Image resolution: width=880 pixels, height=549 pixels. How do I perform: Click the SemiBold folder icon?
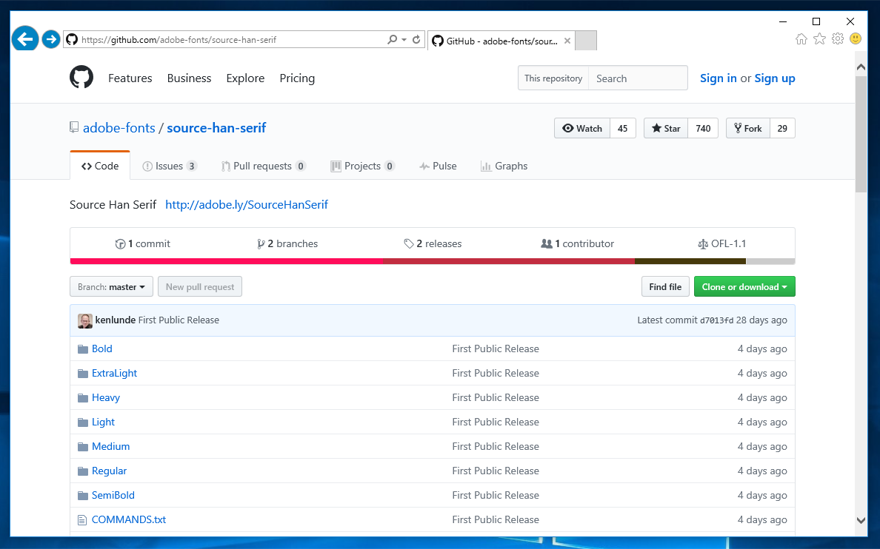[83, 496]
